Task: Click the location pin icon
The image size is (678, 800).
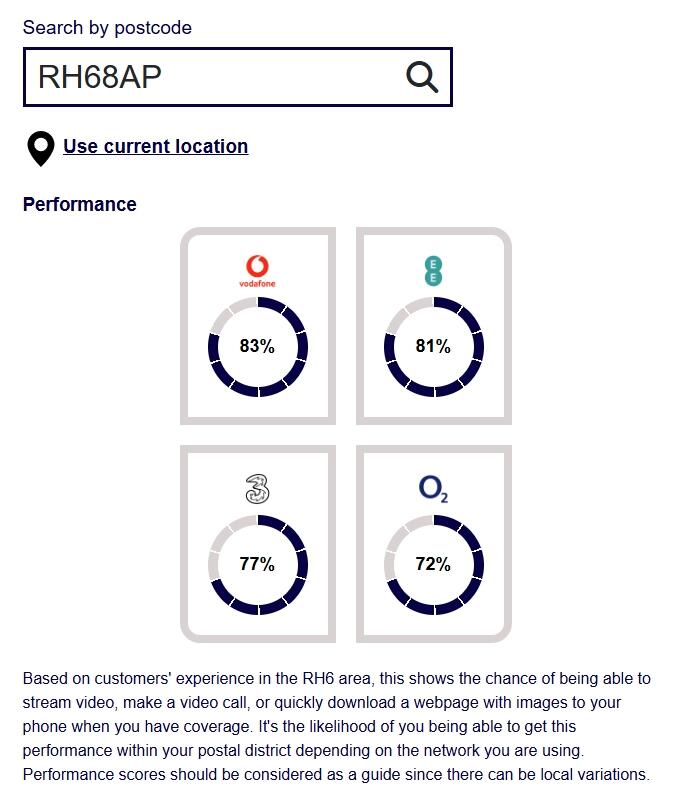Action: pyautogui.click(x=40, y=148)
